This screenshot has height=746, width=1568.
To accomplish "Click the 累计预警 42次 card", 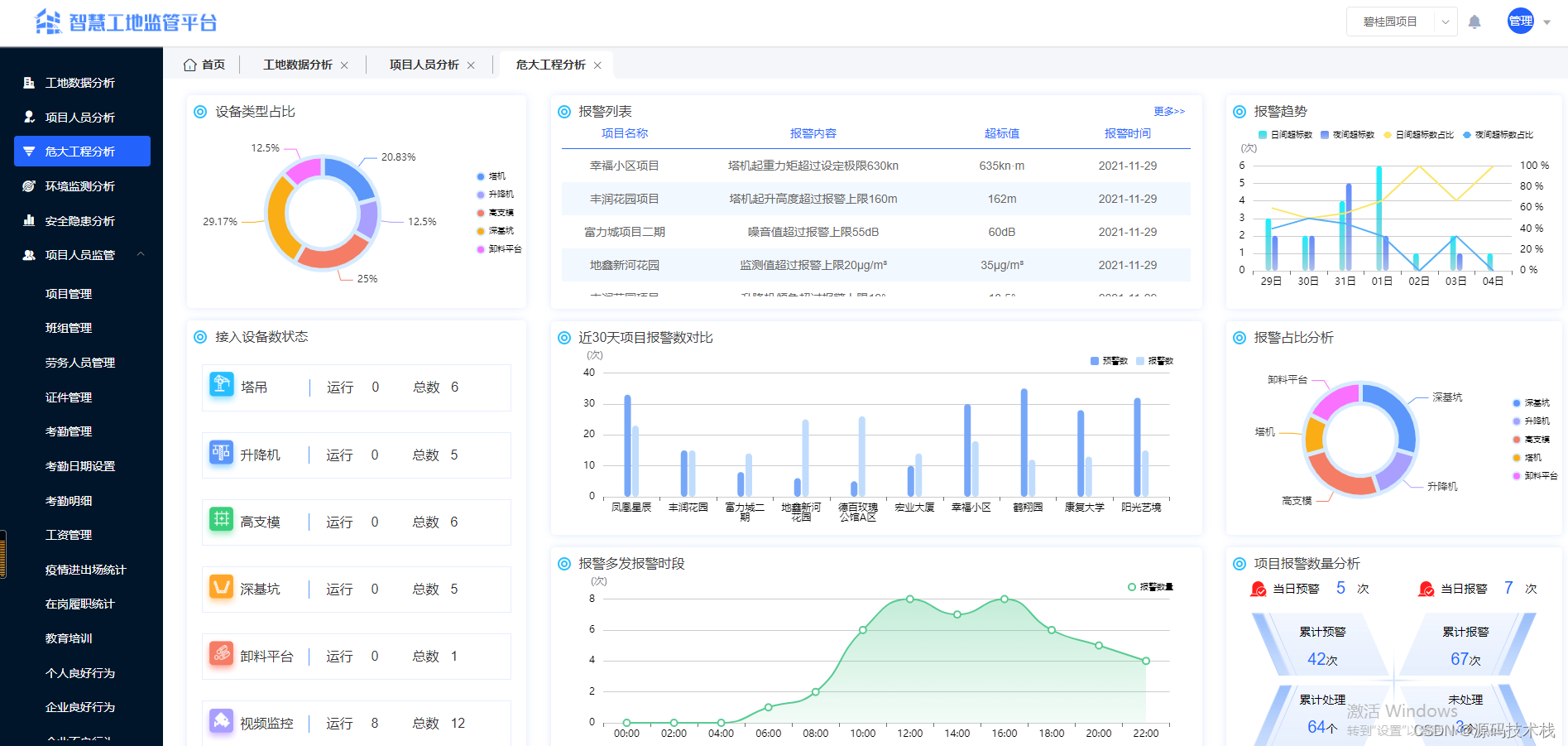I will (1322, 645).
